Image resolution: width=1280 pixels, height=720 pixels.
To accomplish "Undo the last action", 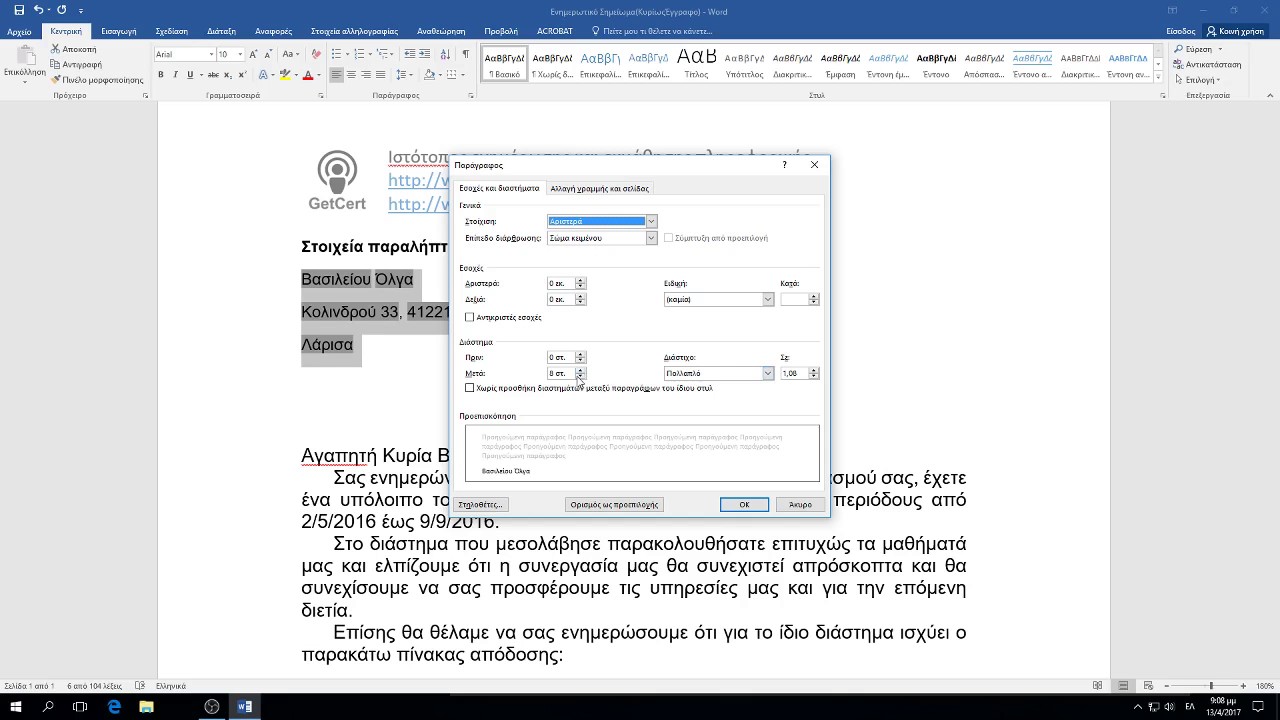I will [38, 10].
